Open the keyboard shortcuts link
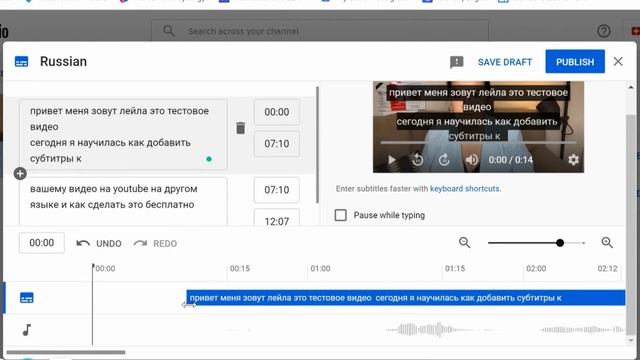 (464, 189)
